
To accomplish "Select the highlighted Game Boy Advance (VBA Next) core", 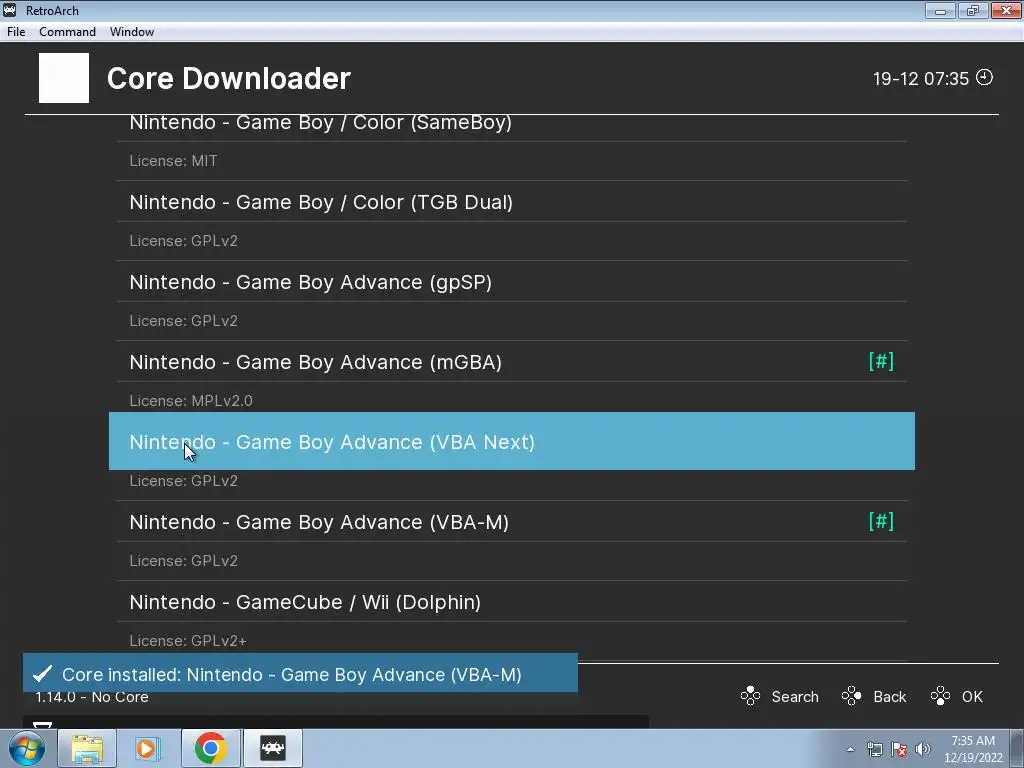I will tap(512, 441).
